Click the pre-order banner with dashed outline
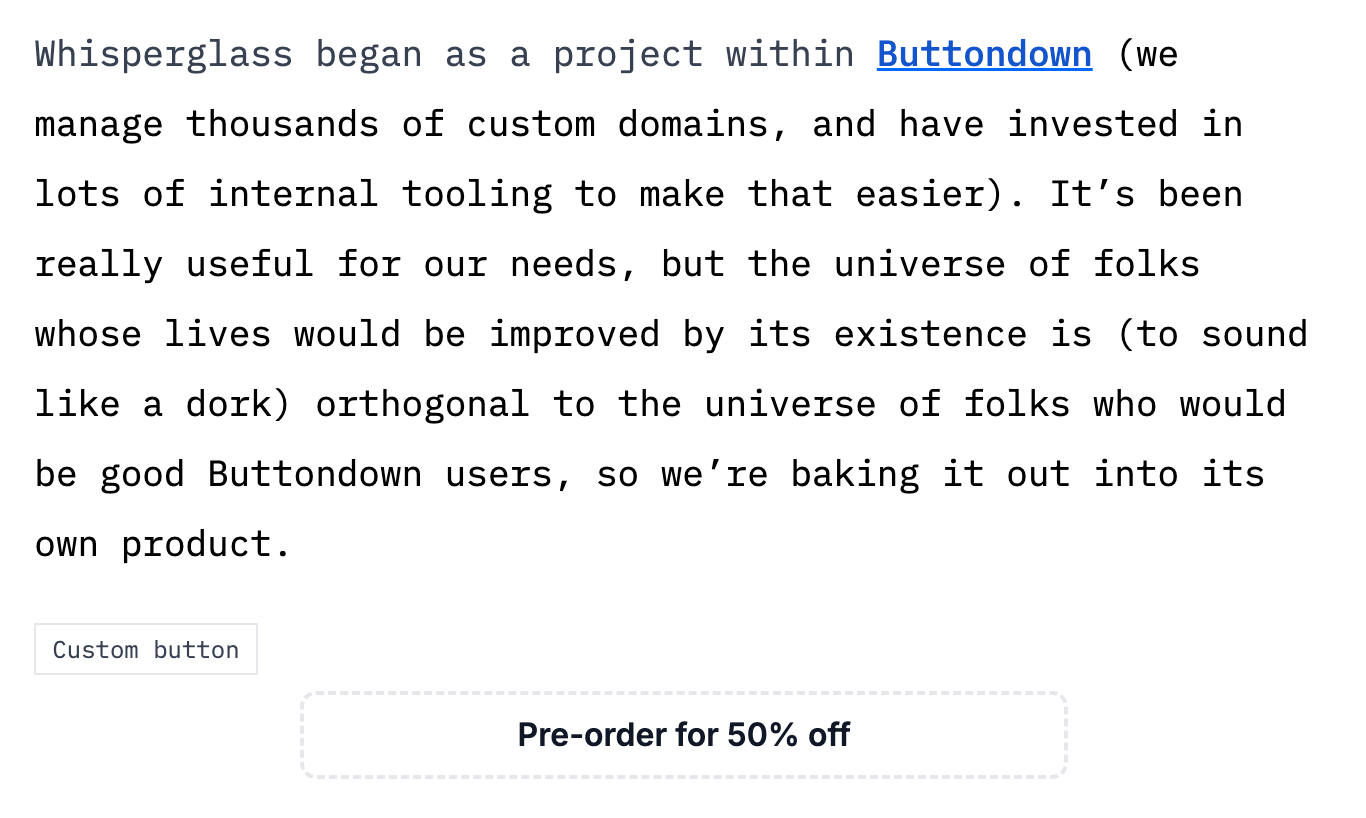Image resolution: width=1366 pixels, height=818 pixels. (683, 734)
